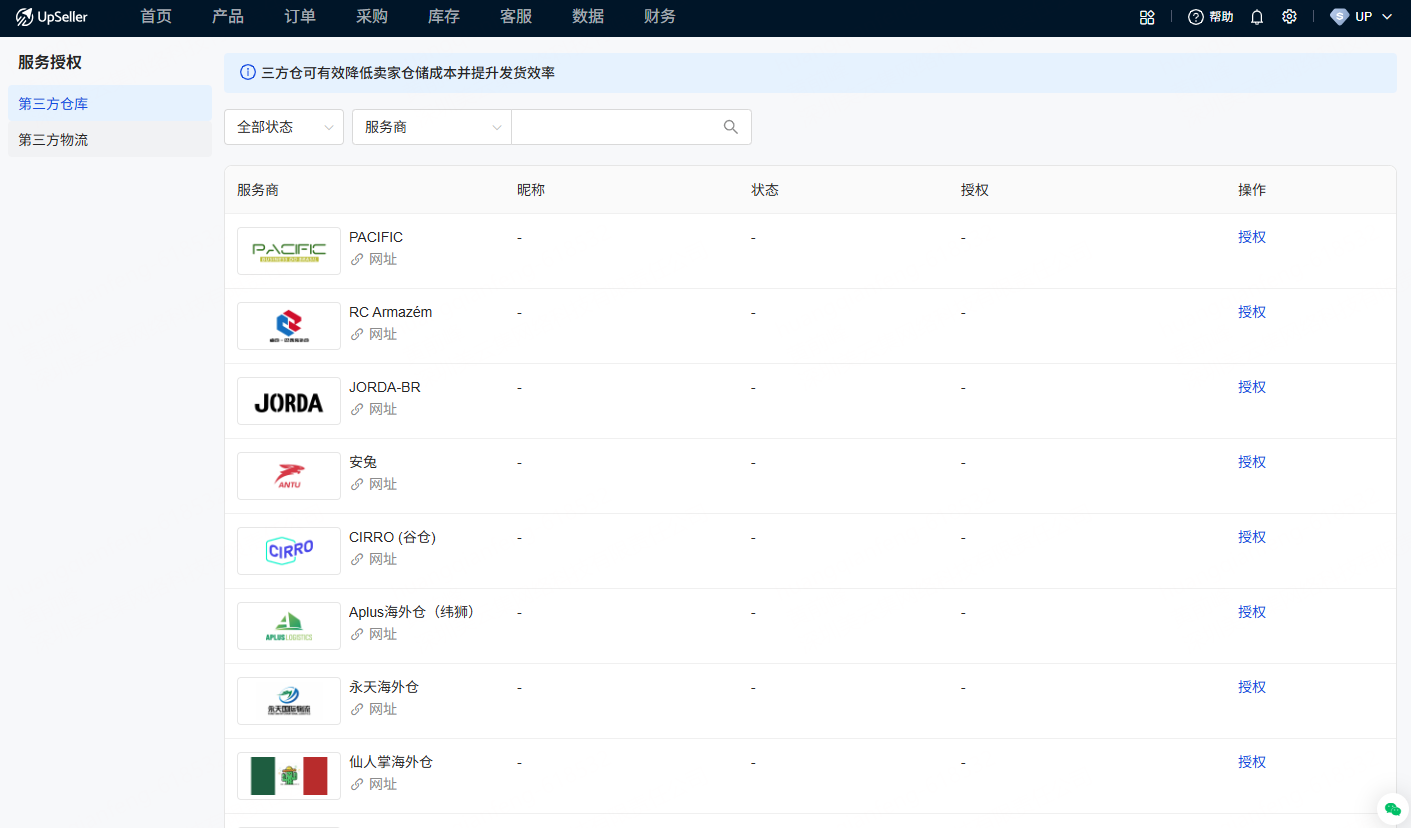Click the link icon under 永天海外仓
1411x828 pixels.
(357, 709)
